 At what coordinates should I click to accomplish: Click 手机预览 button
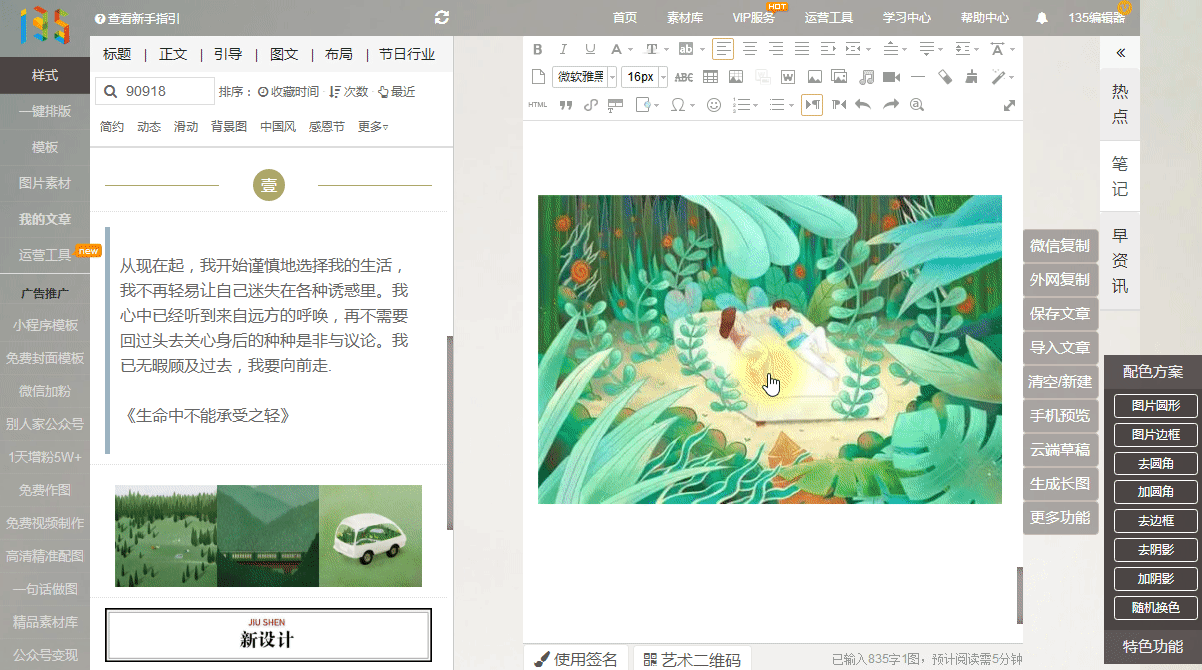tap(1060, 416)
